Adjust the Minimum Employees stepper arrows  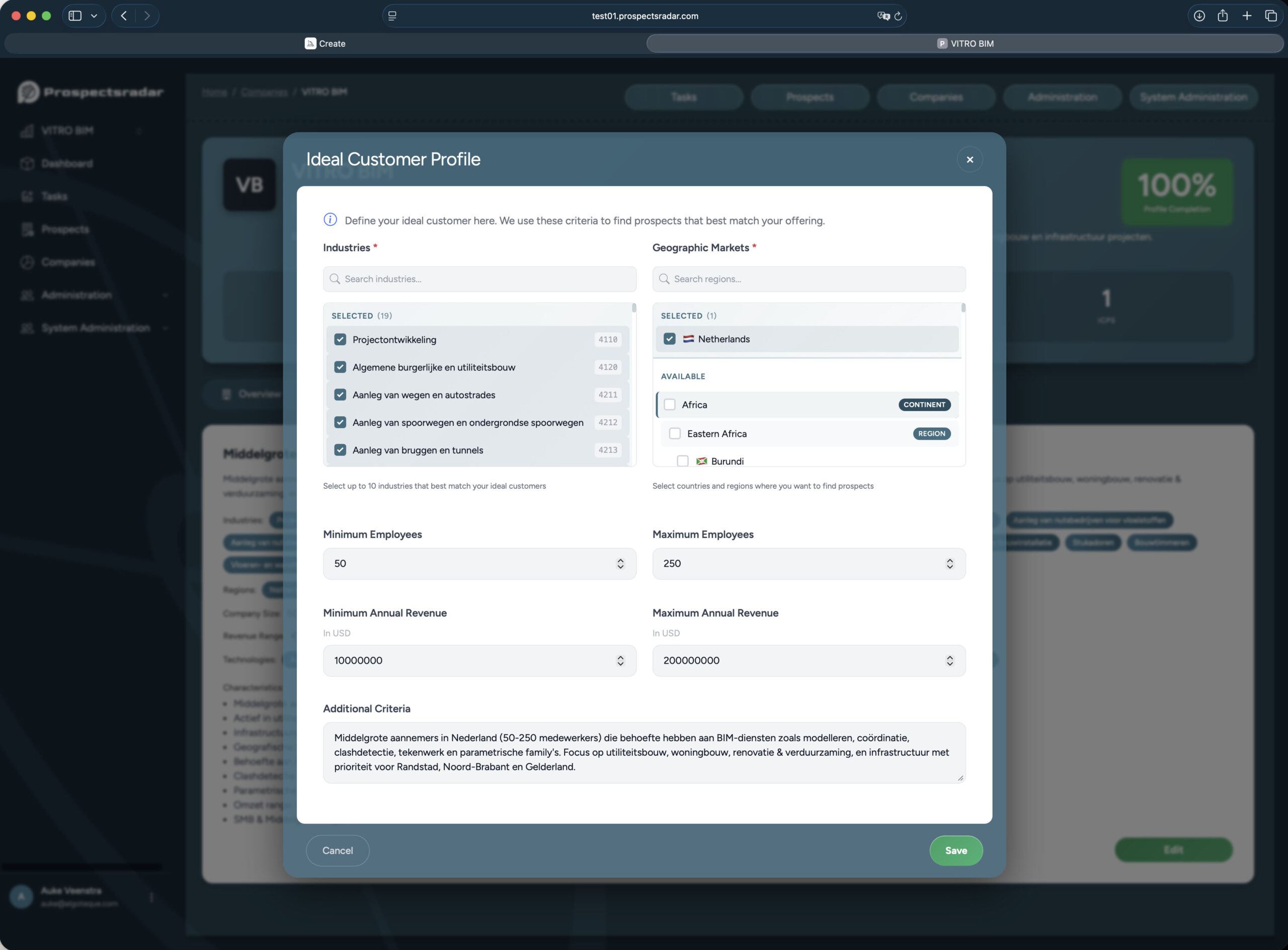620,564
